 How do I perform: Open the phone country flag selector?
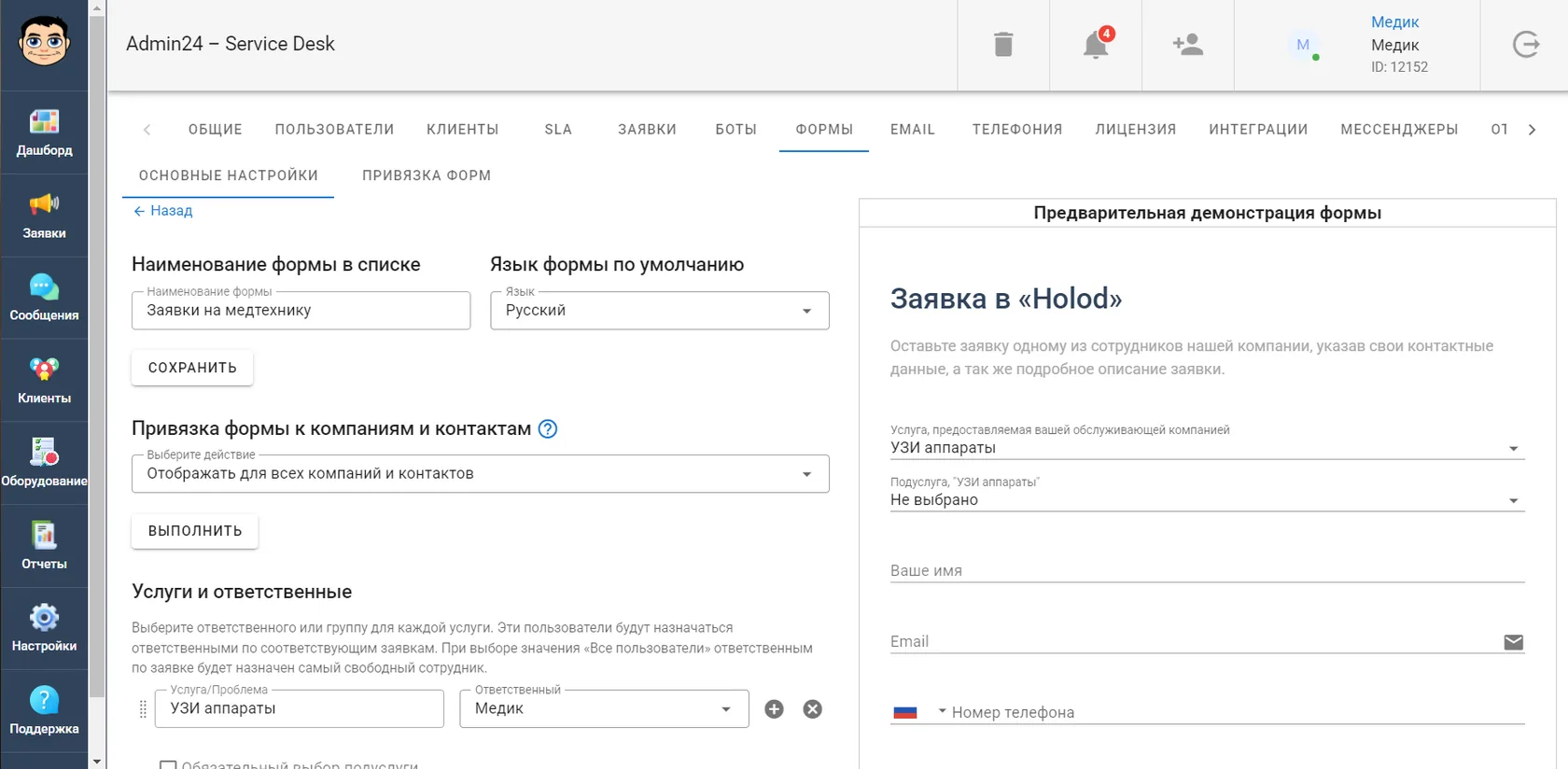[x=919, y=712]
